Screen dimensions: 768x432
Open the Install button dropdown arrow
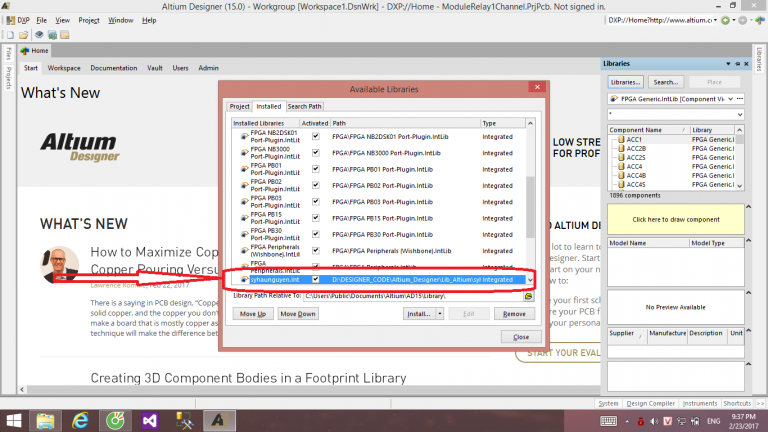[440, 314]
